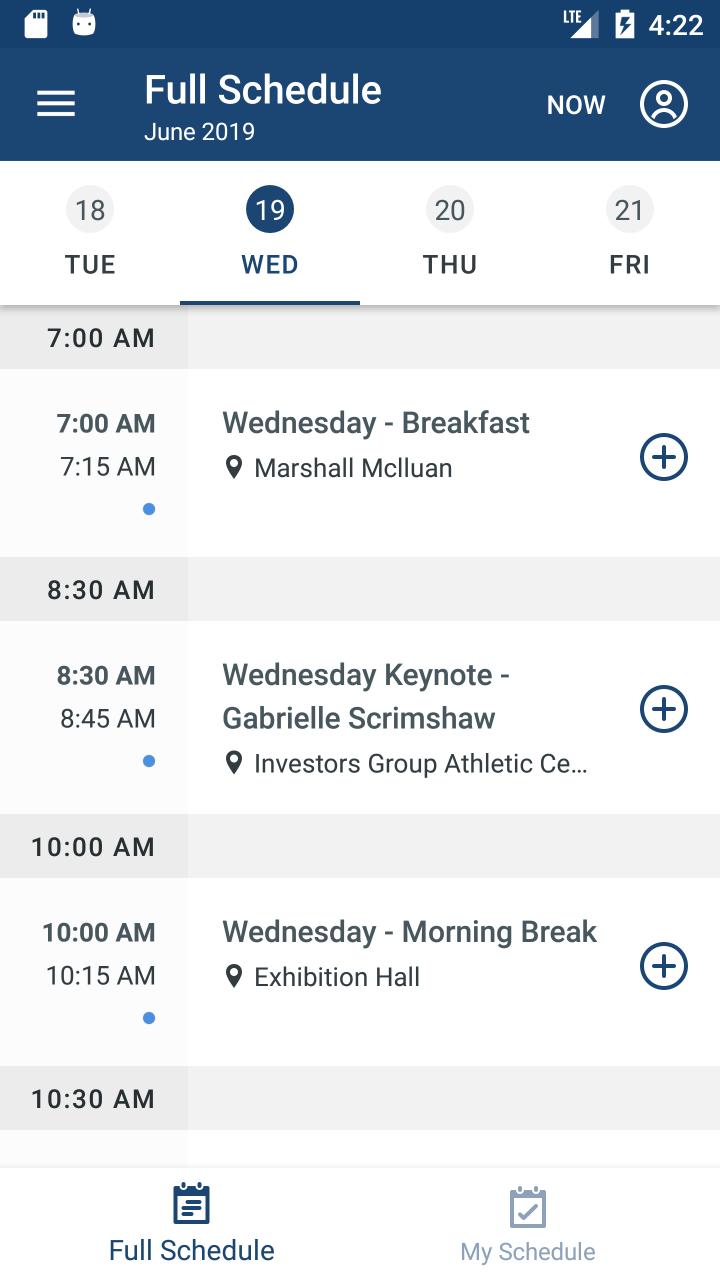Screen dimensions: 720x1280
Task: Tap the Full Schedule calendar icon
Action: (x=191, y=1204)
